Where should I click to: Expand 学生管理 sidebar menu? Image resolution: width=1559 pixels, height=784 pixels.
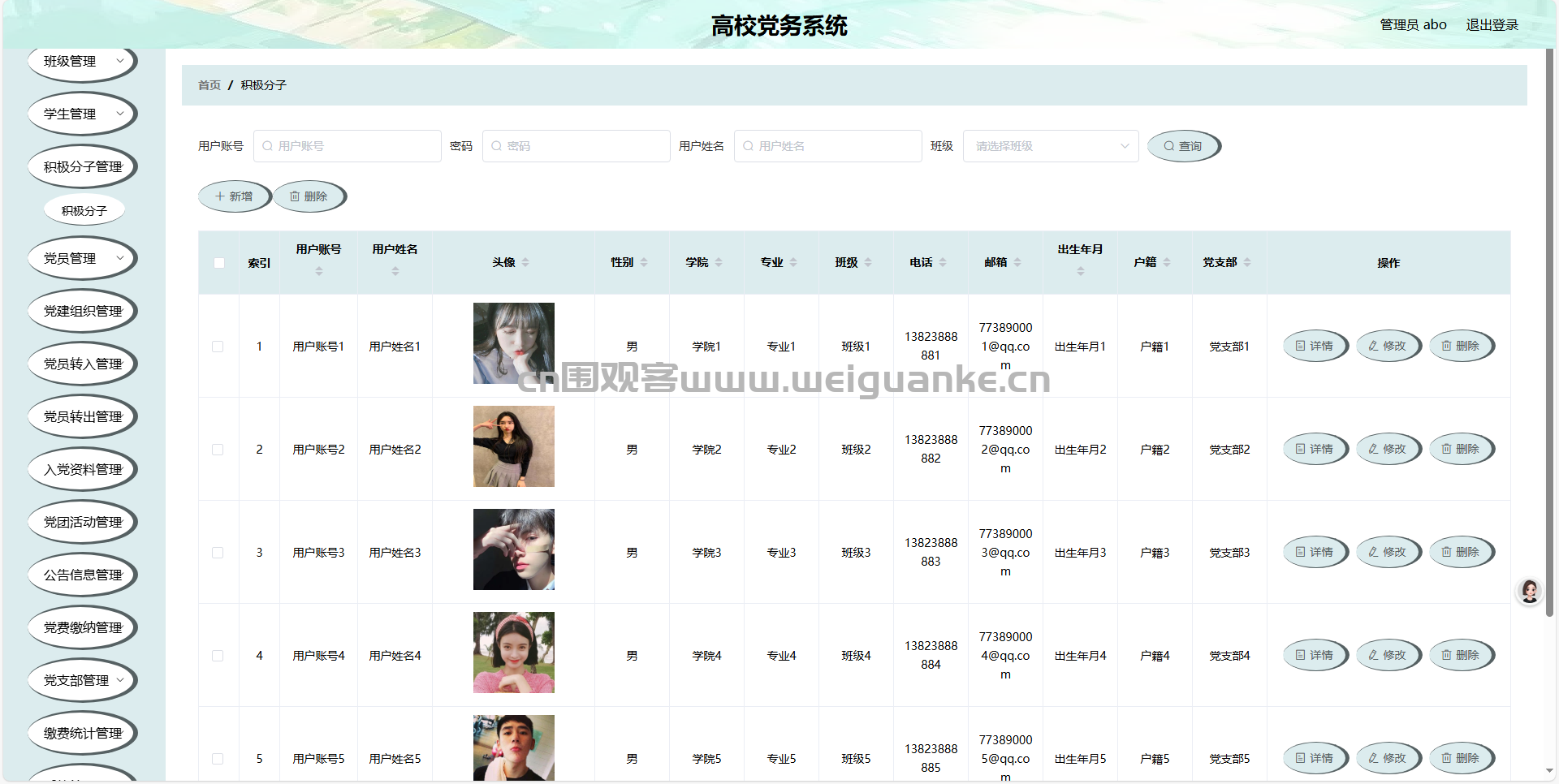[83, 114]
